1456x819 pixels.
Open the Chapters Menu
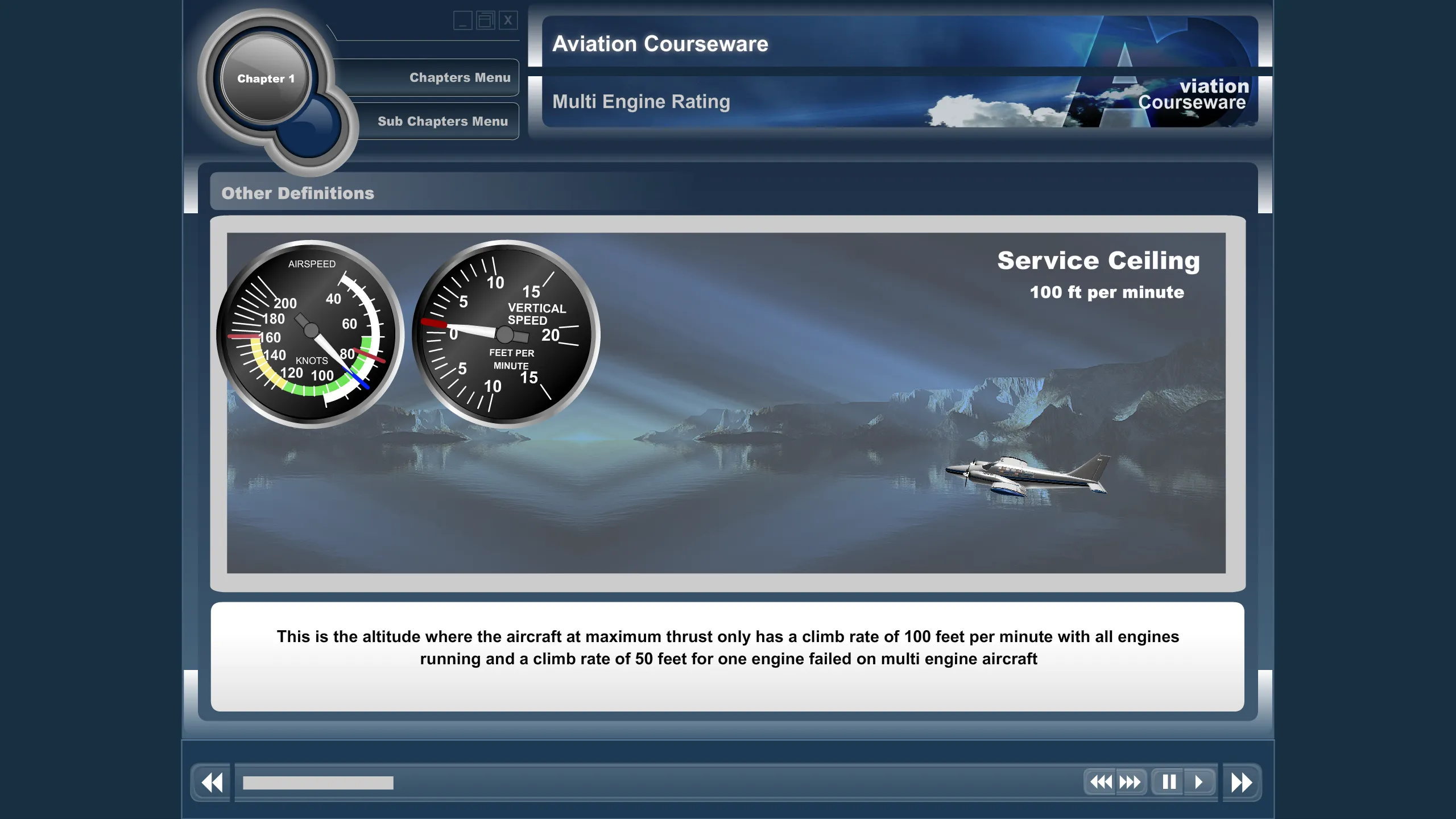(x=460, y=77)
